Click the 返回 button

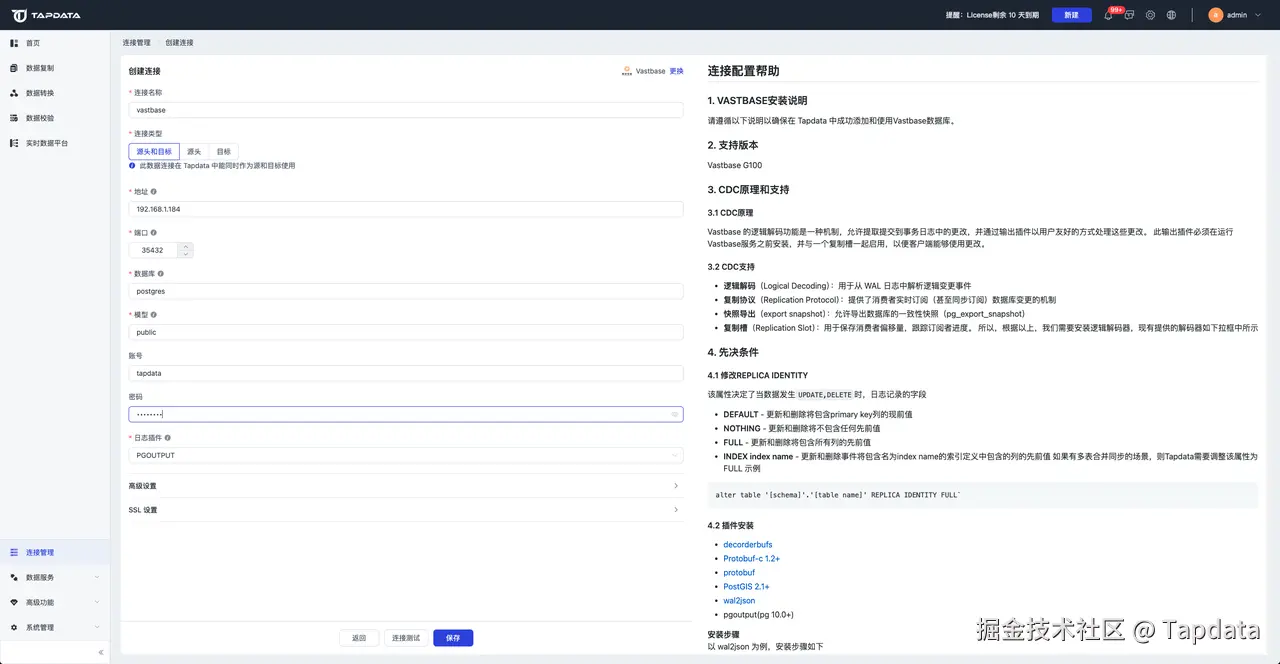[358, 638]
